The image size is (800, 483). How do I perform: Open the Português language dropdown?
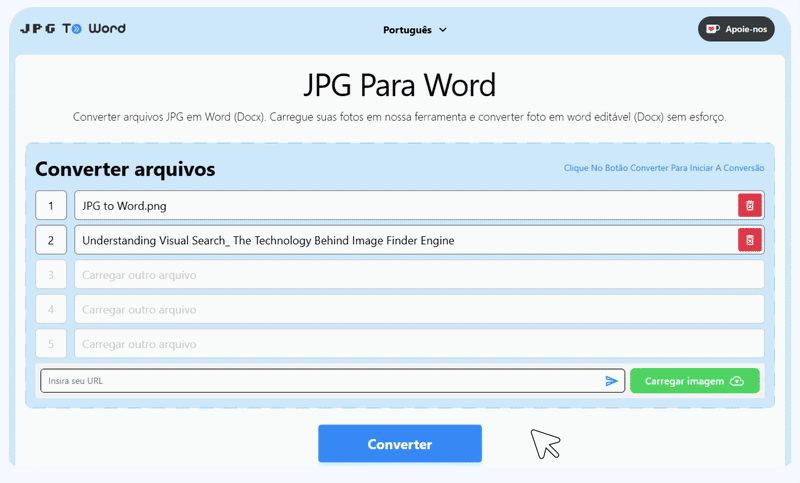[415, 30]
